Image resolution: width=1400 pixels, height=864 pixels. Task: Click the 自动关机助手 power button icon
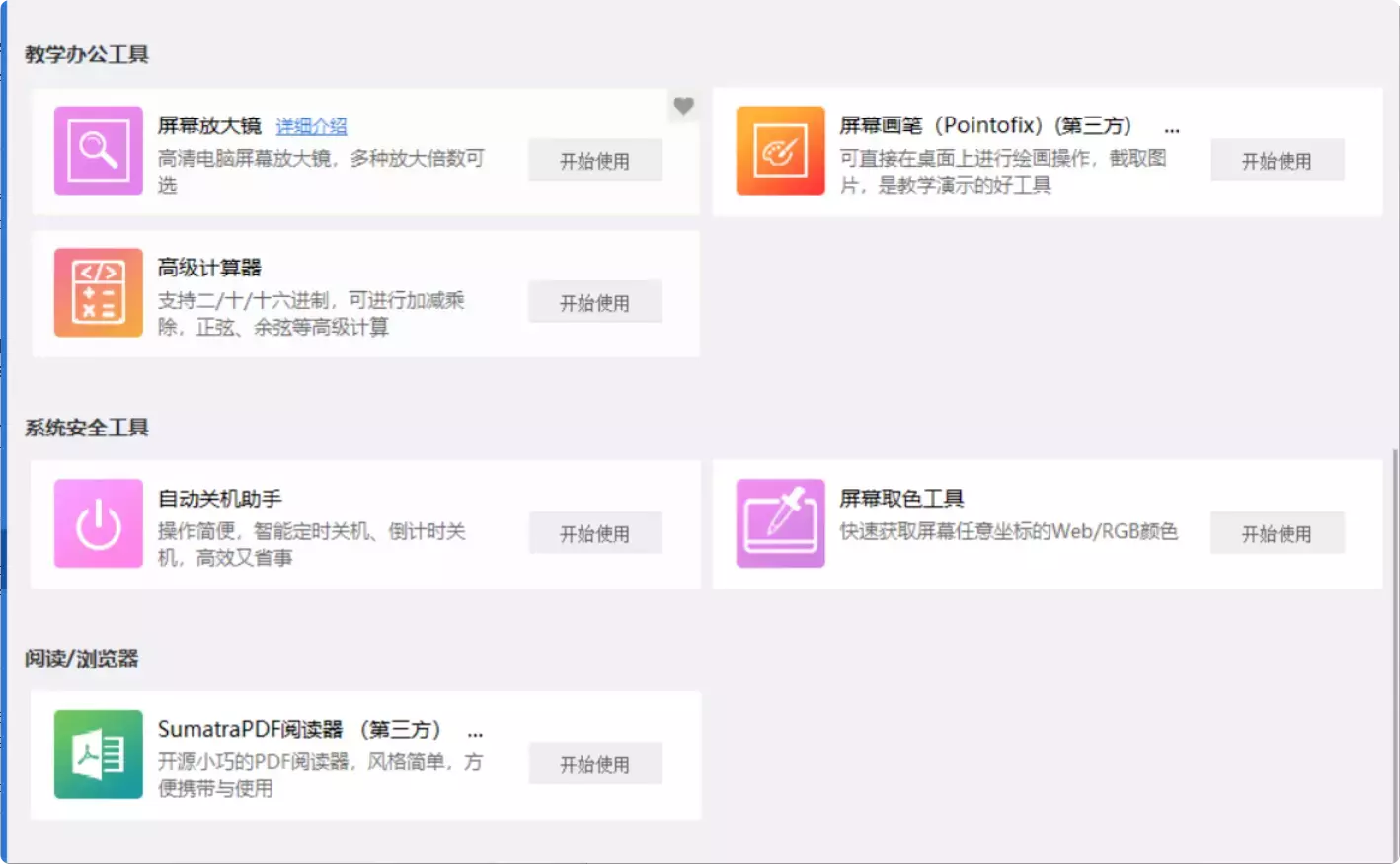click(x=98, y=524)
